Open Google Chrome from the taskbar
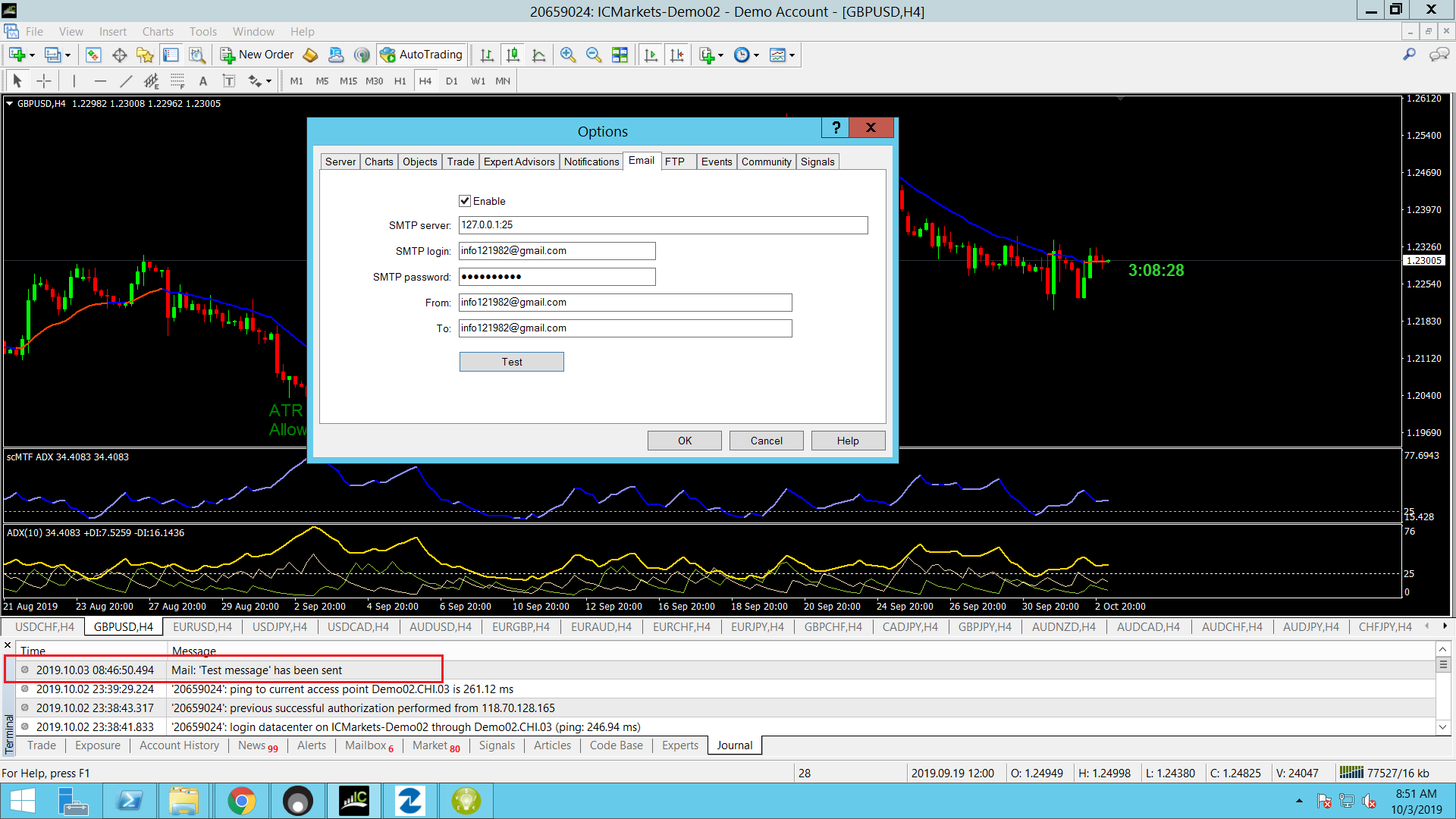Viewport: 1456px width, 819px height. pos(241,801)
